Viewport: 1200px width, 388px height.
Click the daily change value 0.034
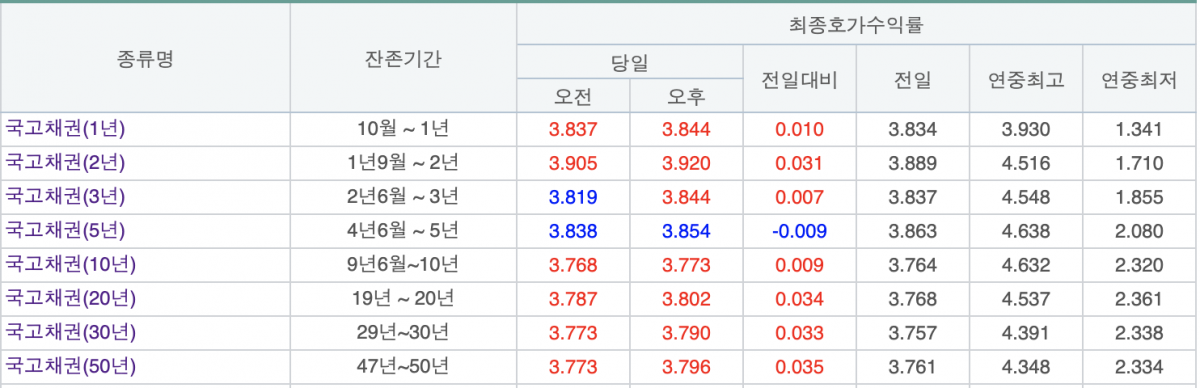coord(799,298)
